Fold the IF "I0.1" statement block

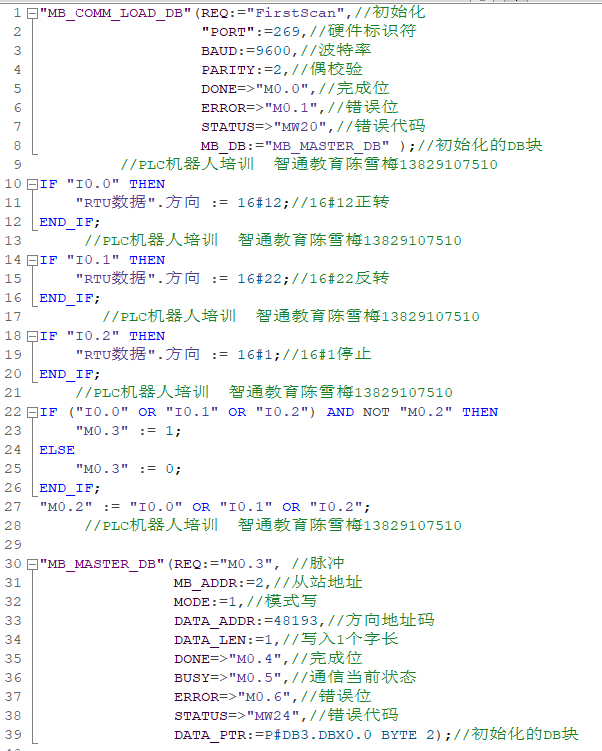point(32,260)
